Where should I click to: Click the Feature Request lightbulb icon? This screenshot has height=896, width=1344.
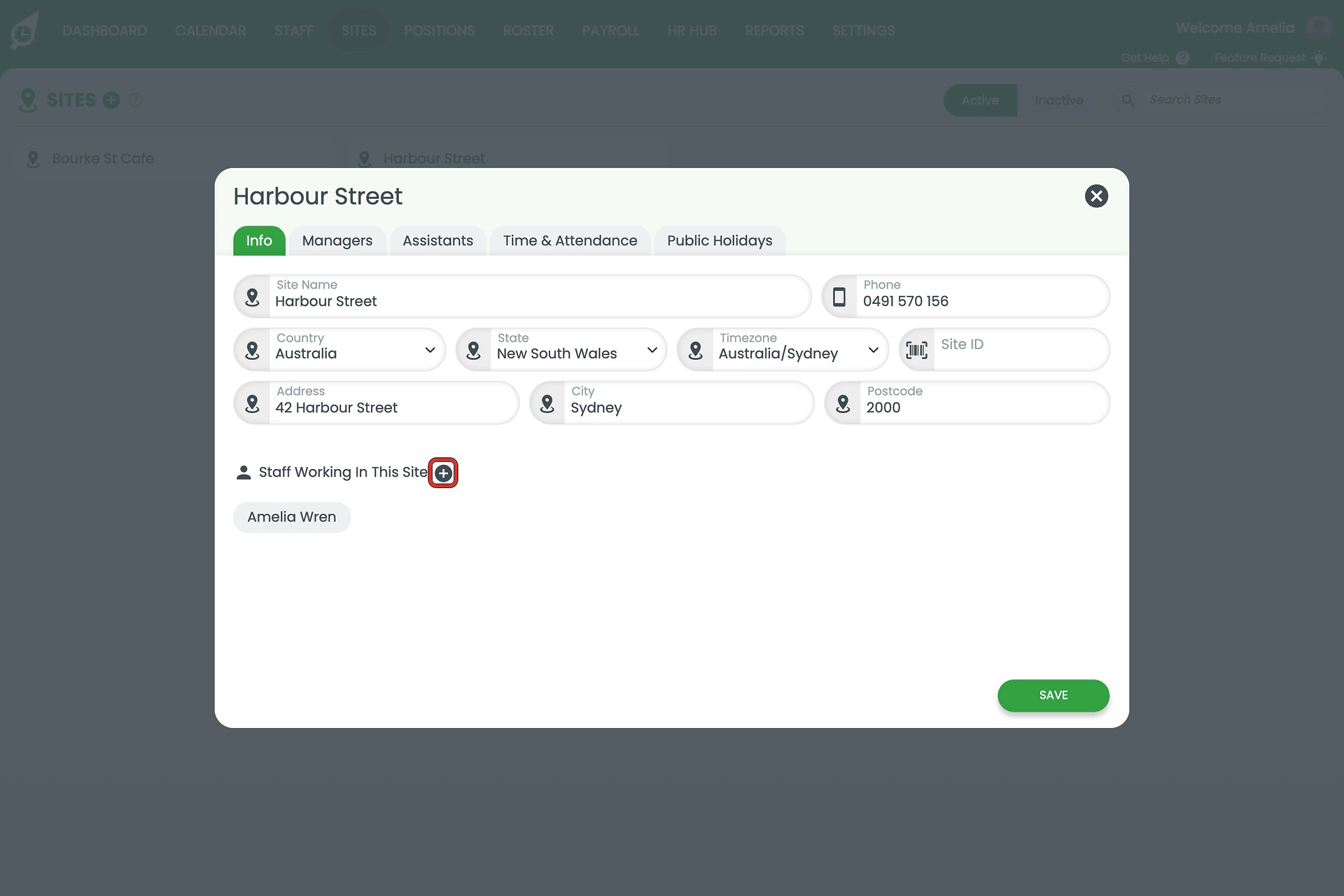(x=1319, y=58)
